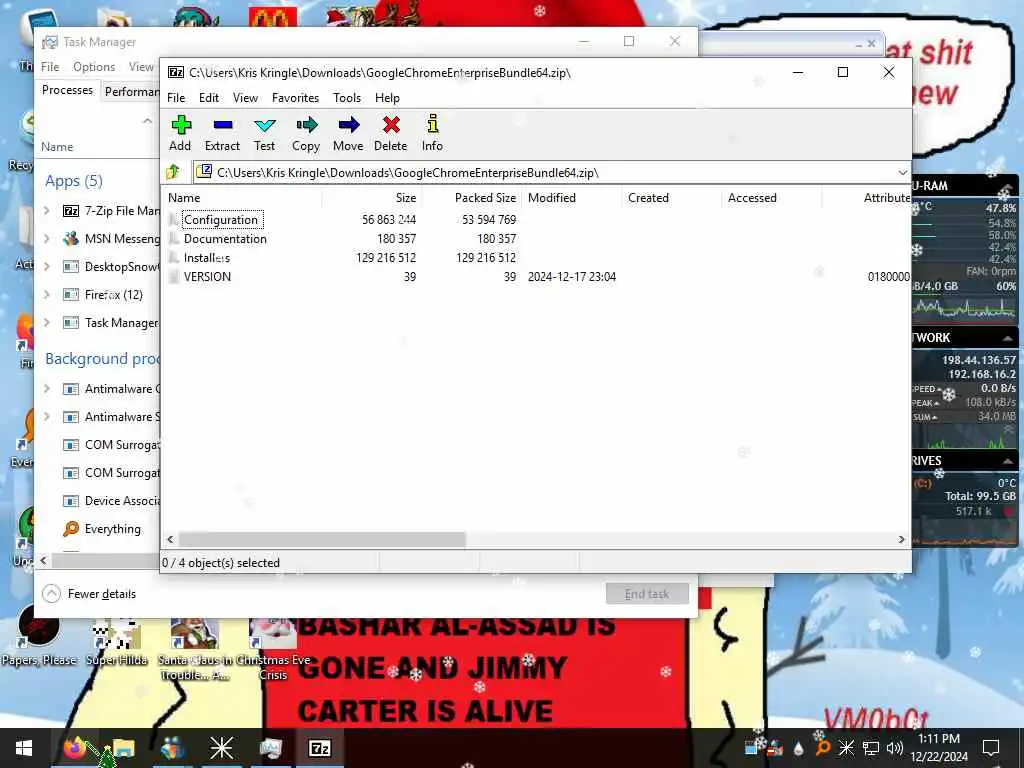Screen dimensions: 1024x768
Task: Open the Favorites menu
Action: 295,98
